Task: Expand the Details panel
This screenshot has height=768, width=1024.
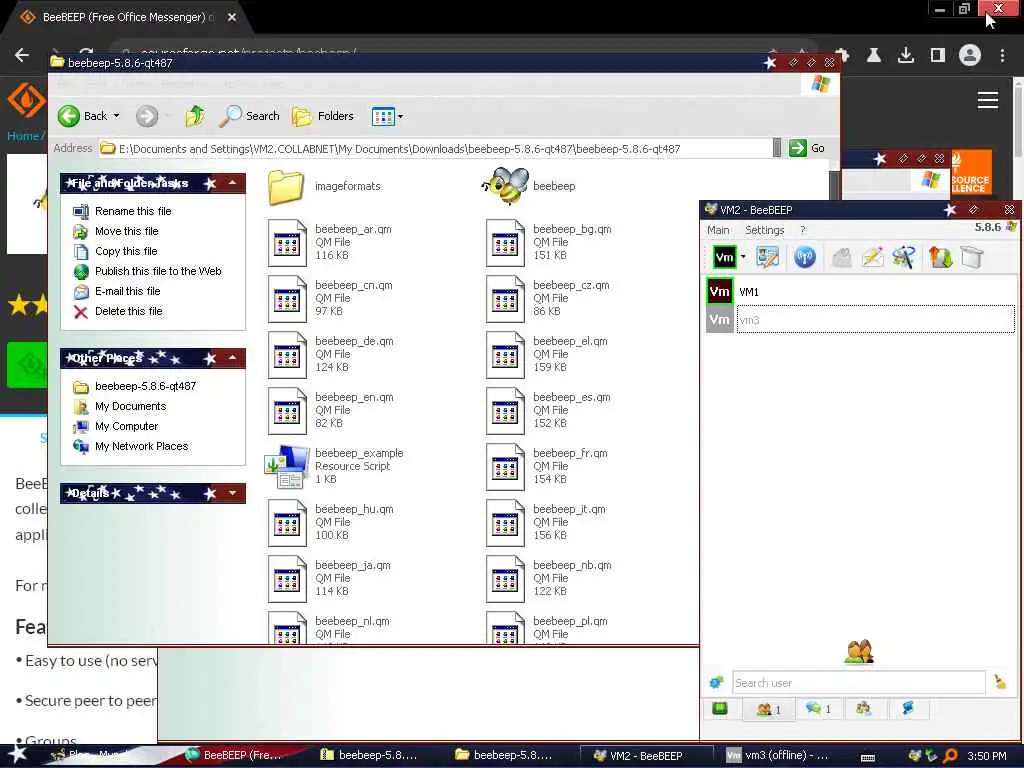Action: coord(232,493)
